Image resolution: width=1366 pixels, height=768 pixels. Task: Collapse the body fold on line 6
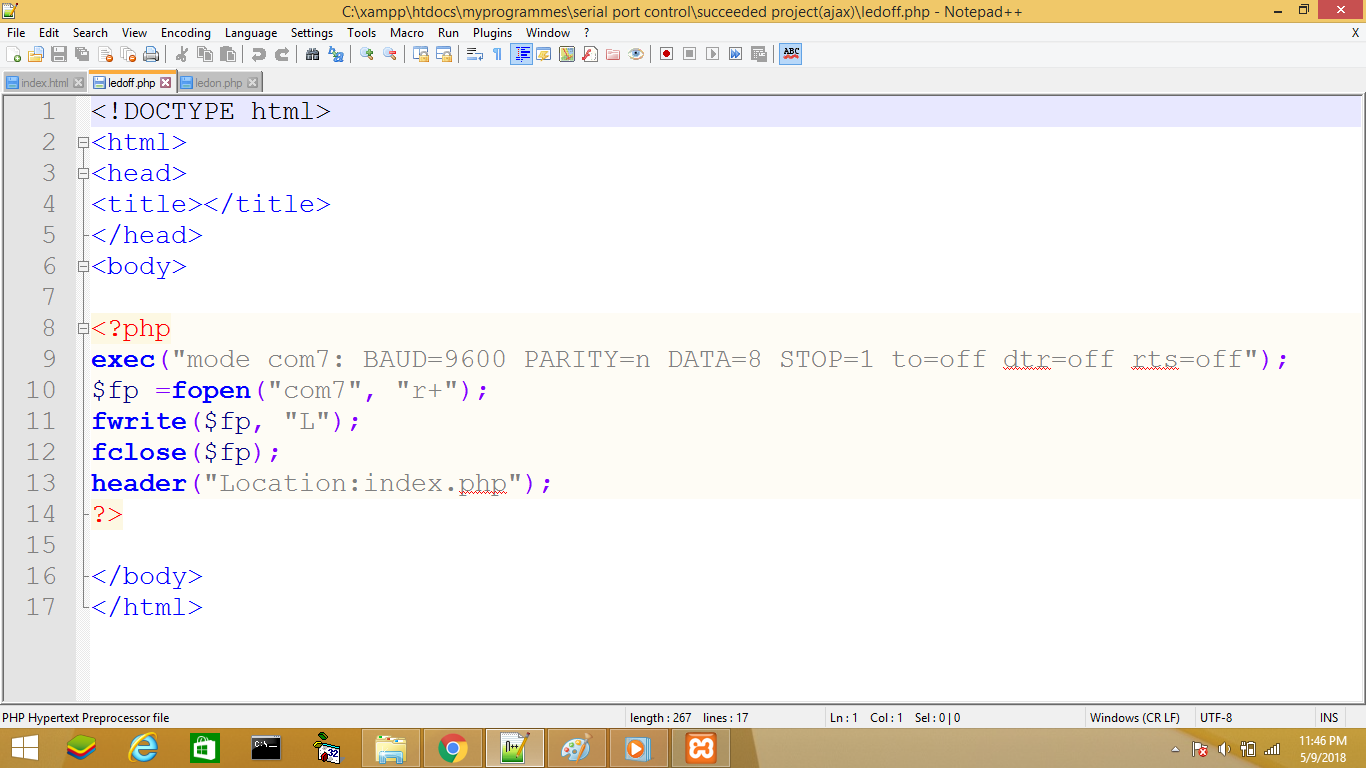coord(83,267)
